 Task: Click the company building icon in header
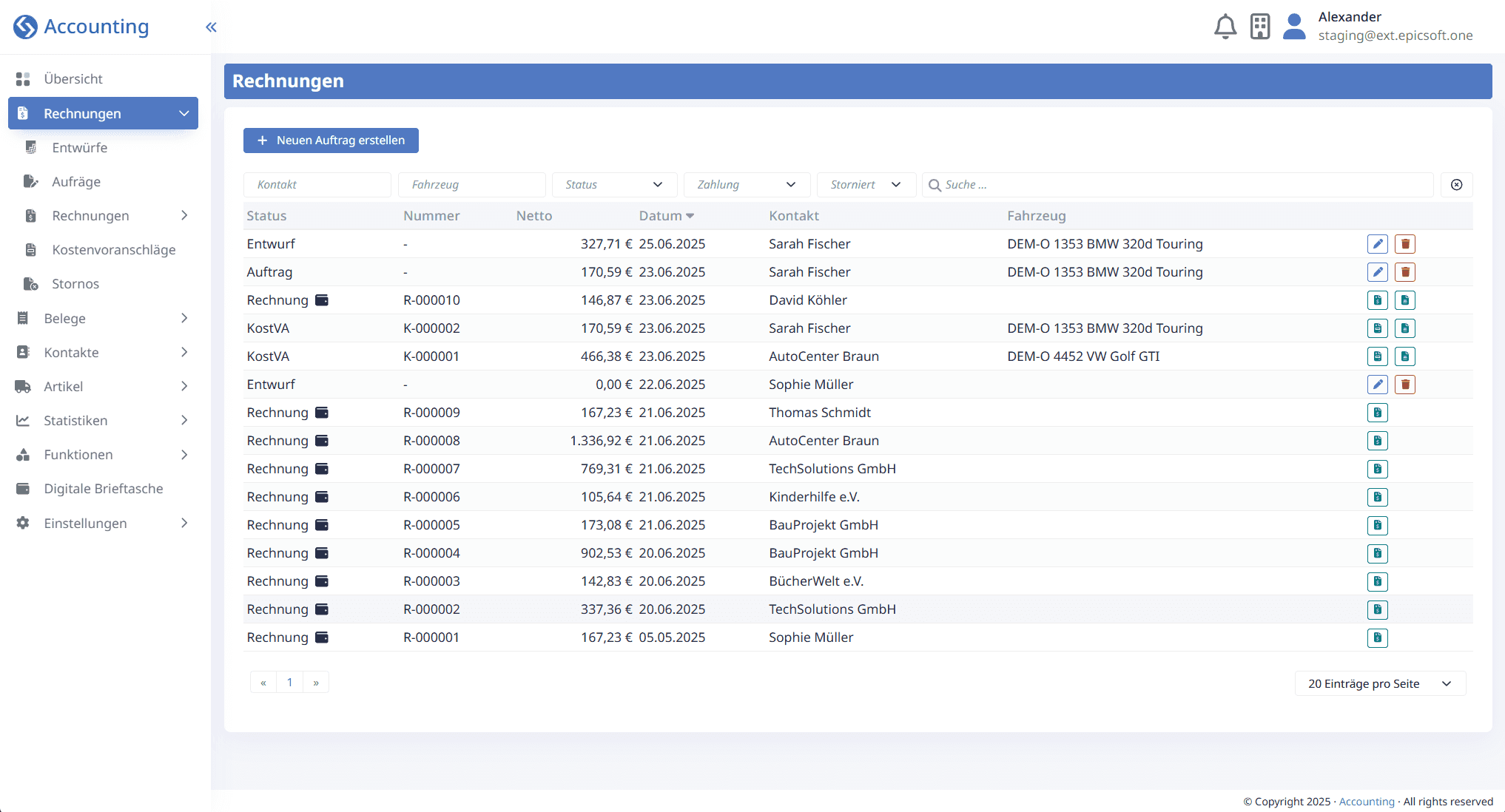click(1260, 27)
